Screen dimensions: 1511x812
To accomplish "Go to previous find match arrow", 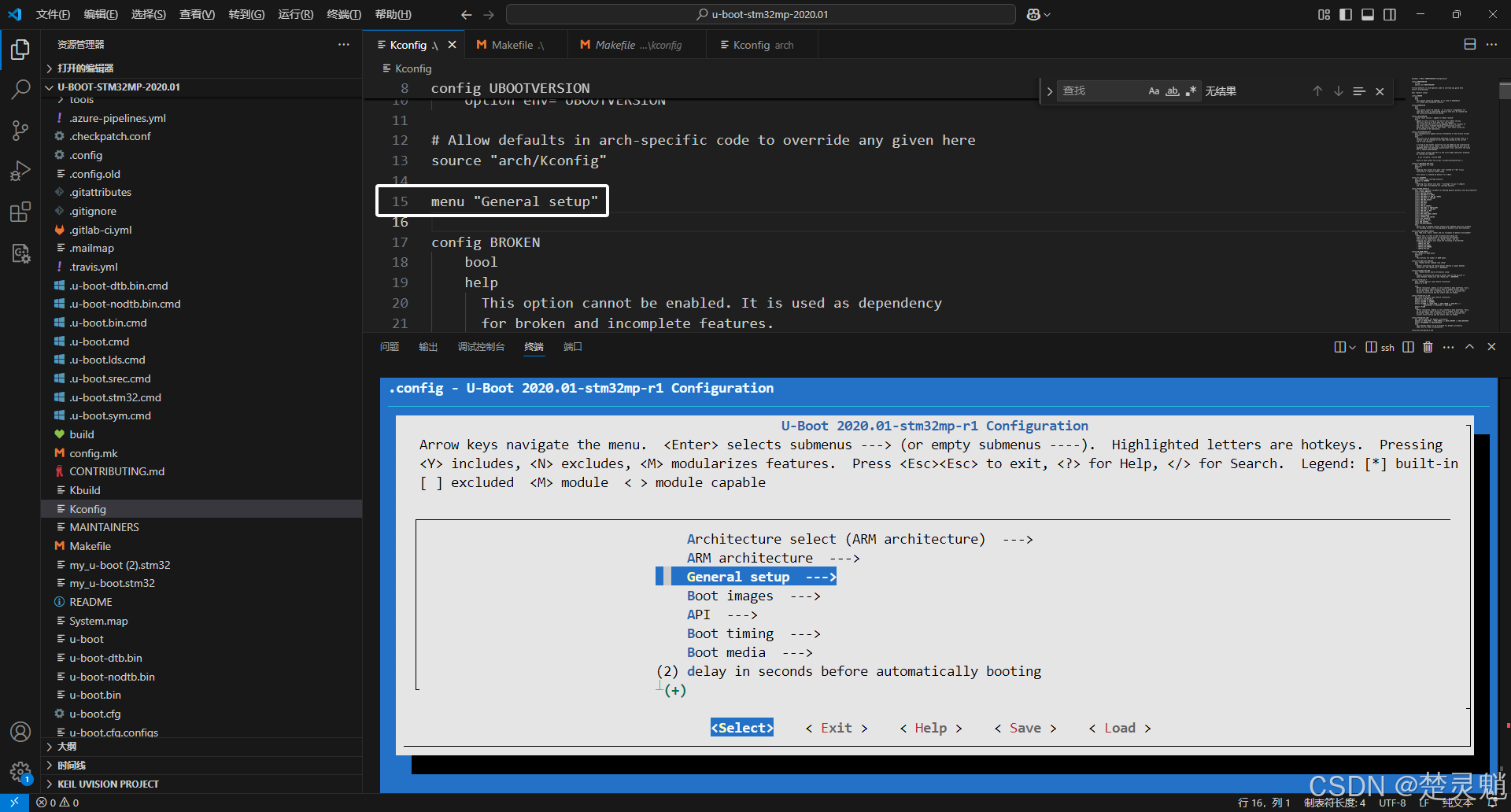I will (1317, 91).
